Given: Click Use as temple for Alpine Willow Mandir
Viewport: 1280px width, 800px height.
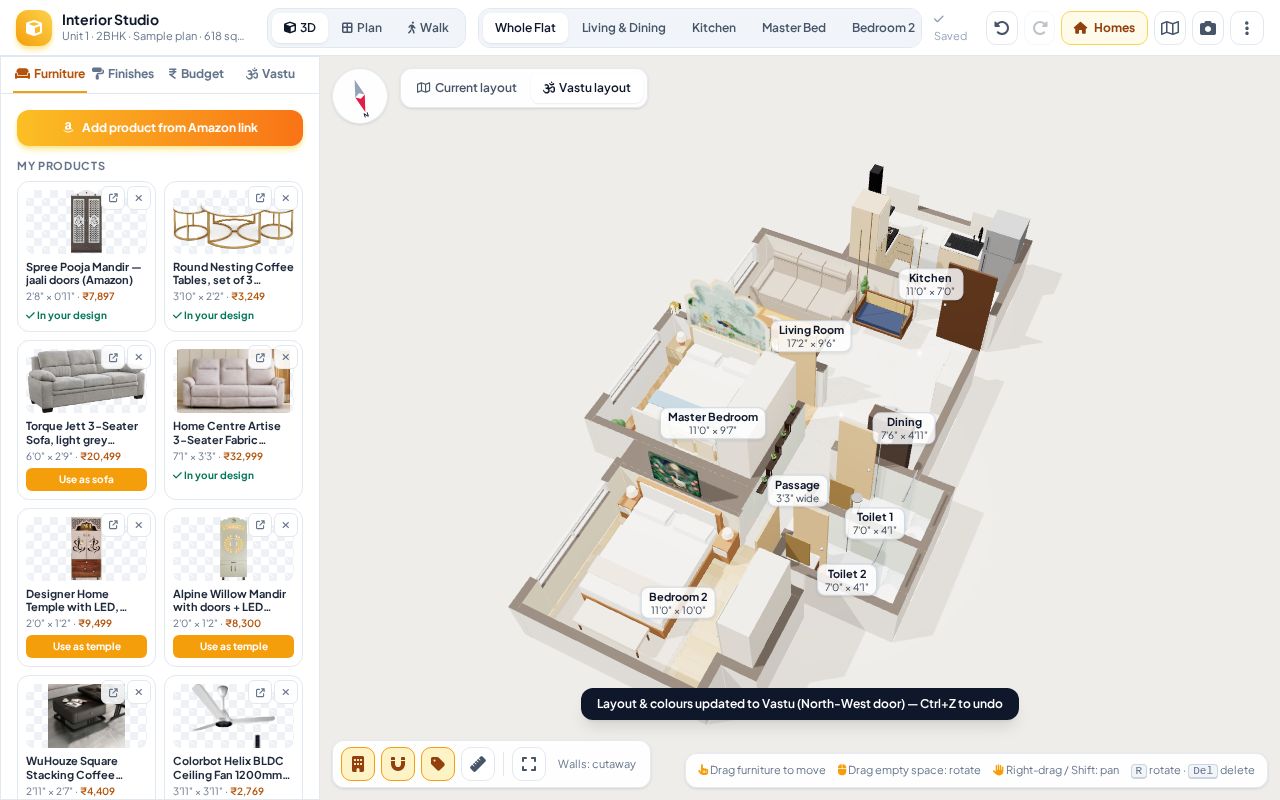Looking at the screenshot, I should tap(233, 647).
